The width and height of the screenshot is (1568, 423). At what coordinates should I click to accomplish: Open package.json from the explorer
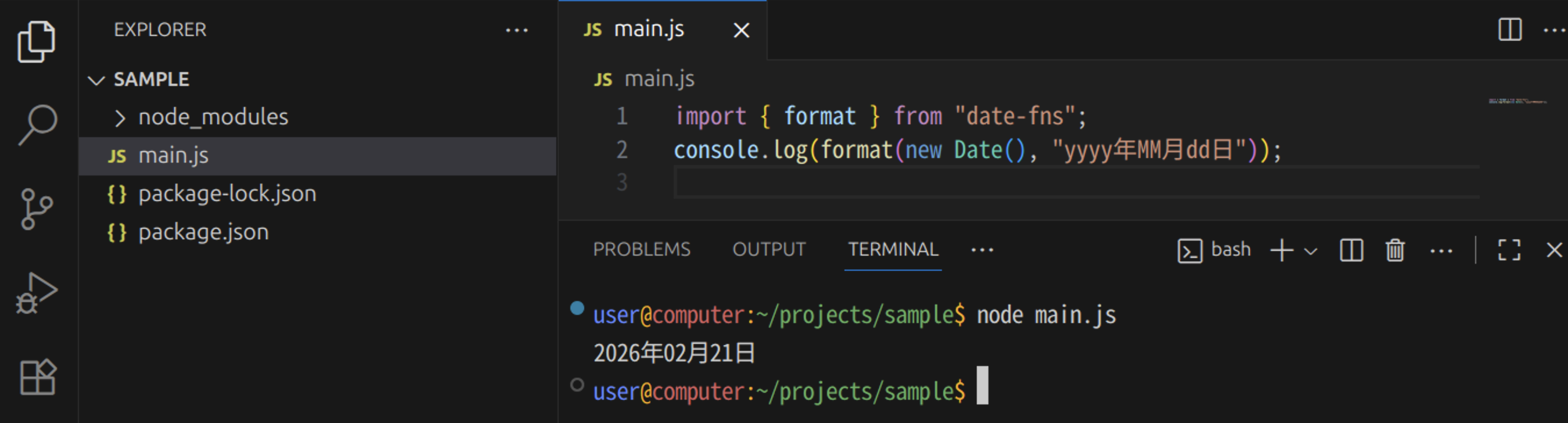203,232
